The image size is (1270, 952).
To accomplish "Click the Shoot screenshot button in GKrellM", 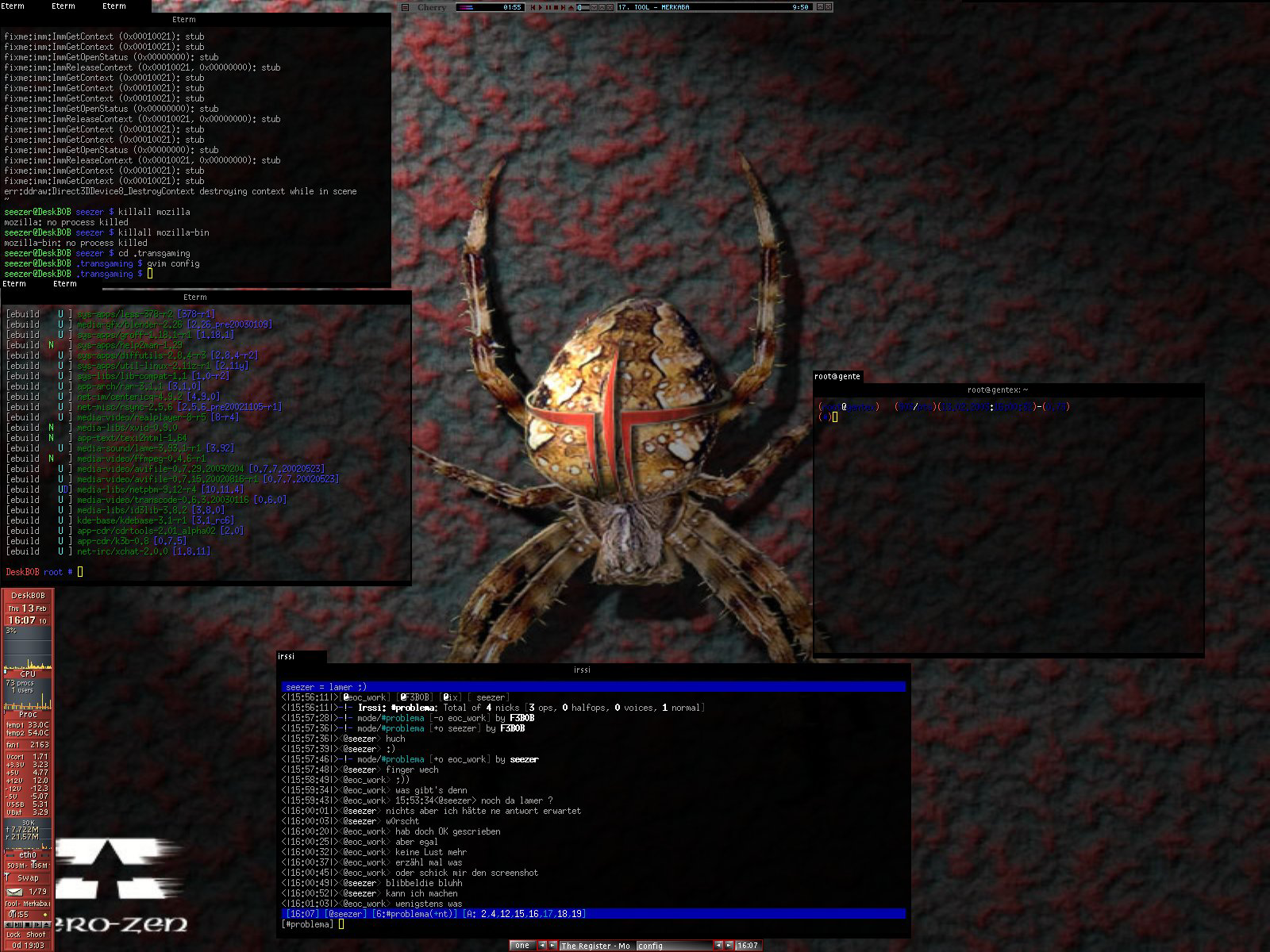I will [x=36, y=935].
